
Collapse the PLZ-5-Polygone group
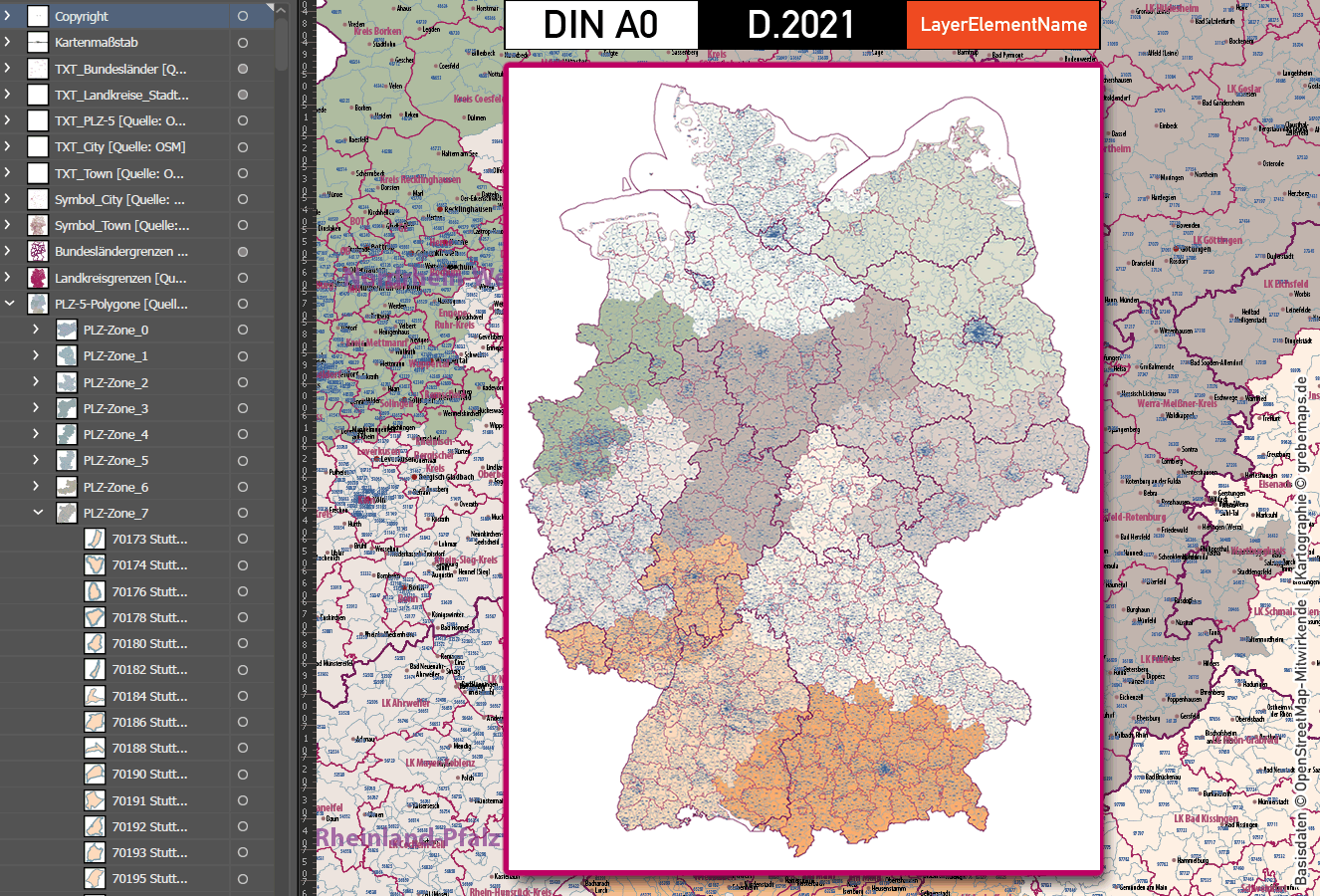coord(9,303)
